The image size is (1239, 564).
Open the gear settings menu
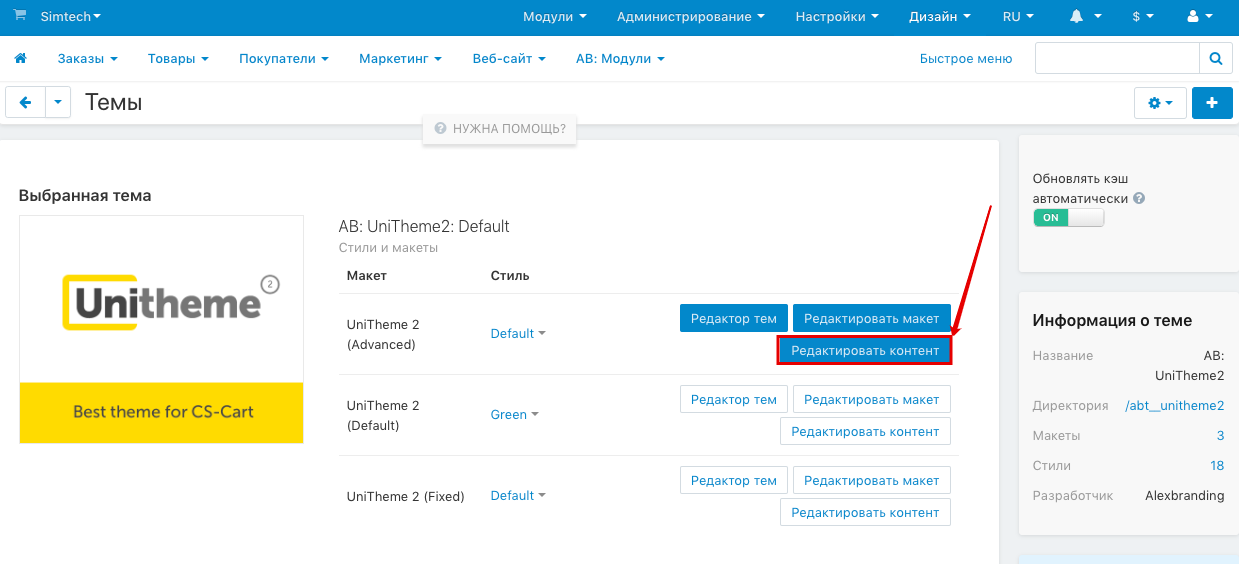[x=1160, y=103]
